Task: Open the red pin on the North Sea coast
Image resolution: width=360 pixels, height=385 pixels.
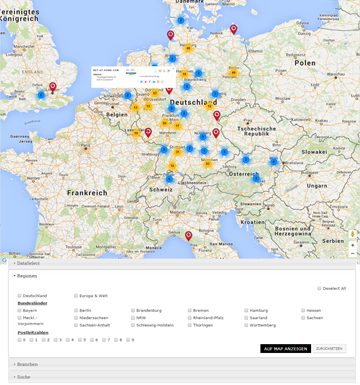Action: pos(170,35)
